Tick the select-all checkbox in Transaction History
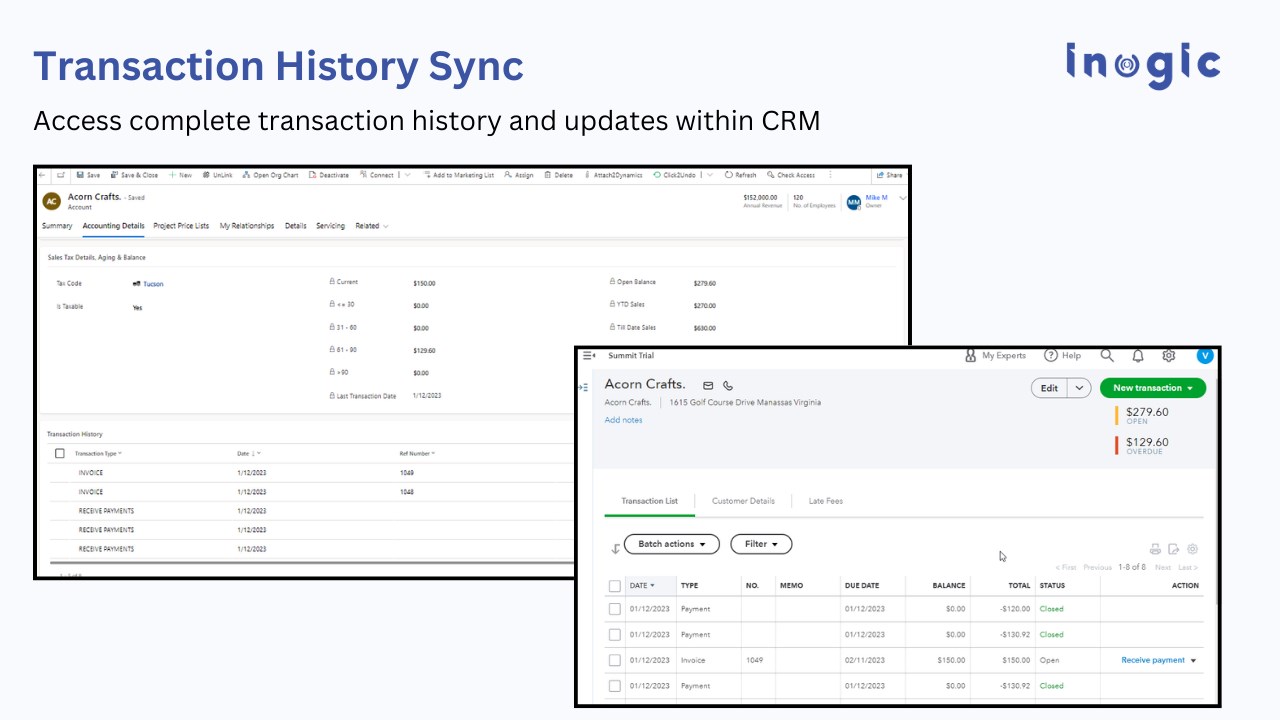The image size is (1280, 720). 60,453
